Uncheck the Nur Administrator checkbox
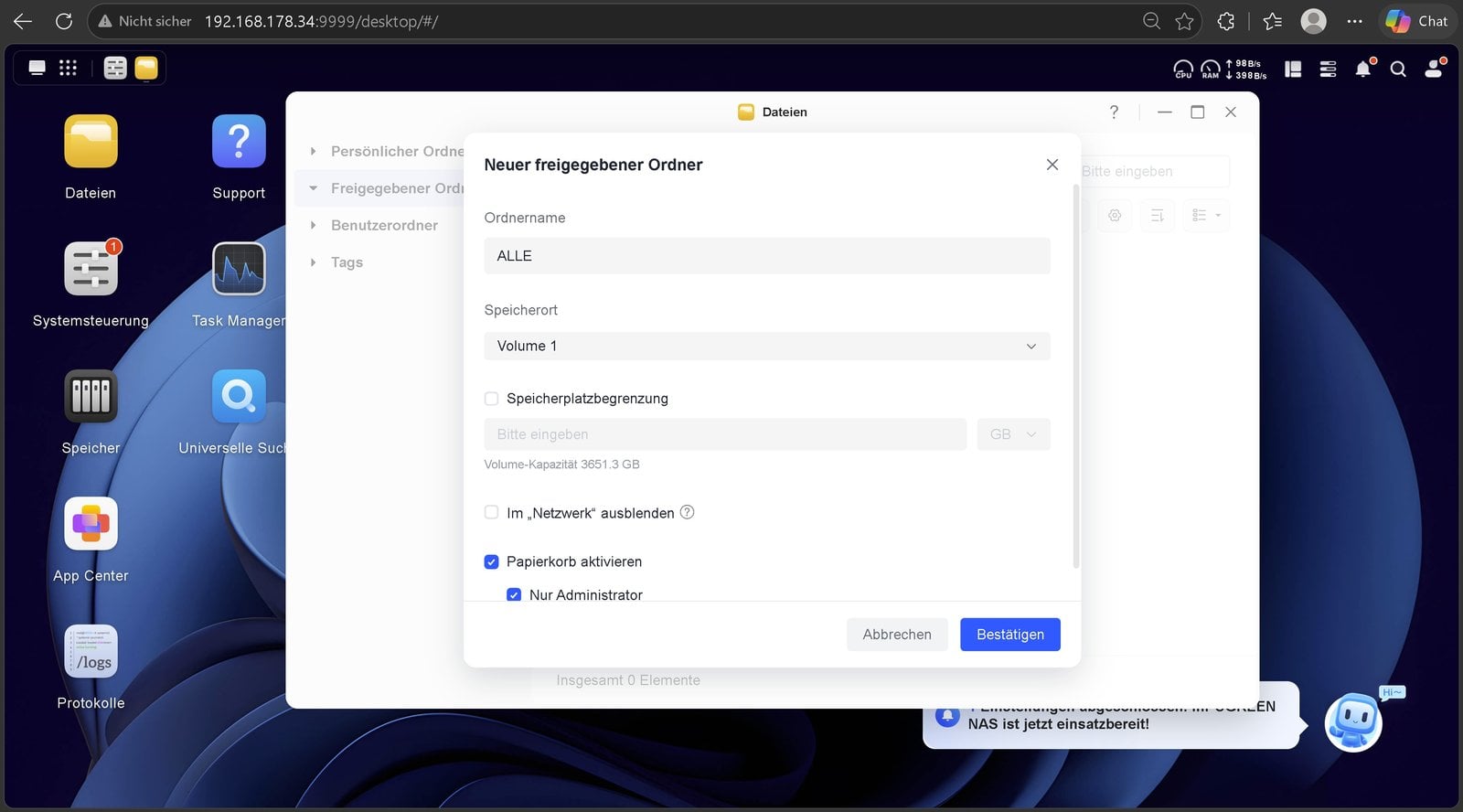Viewport: 1463px width, 812px height. click(x=514, y=594)
